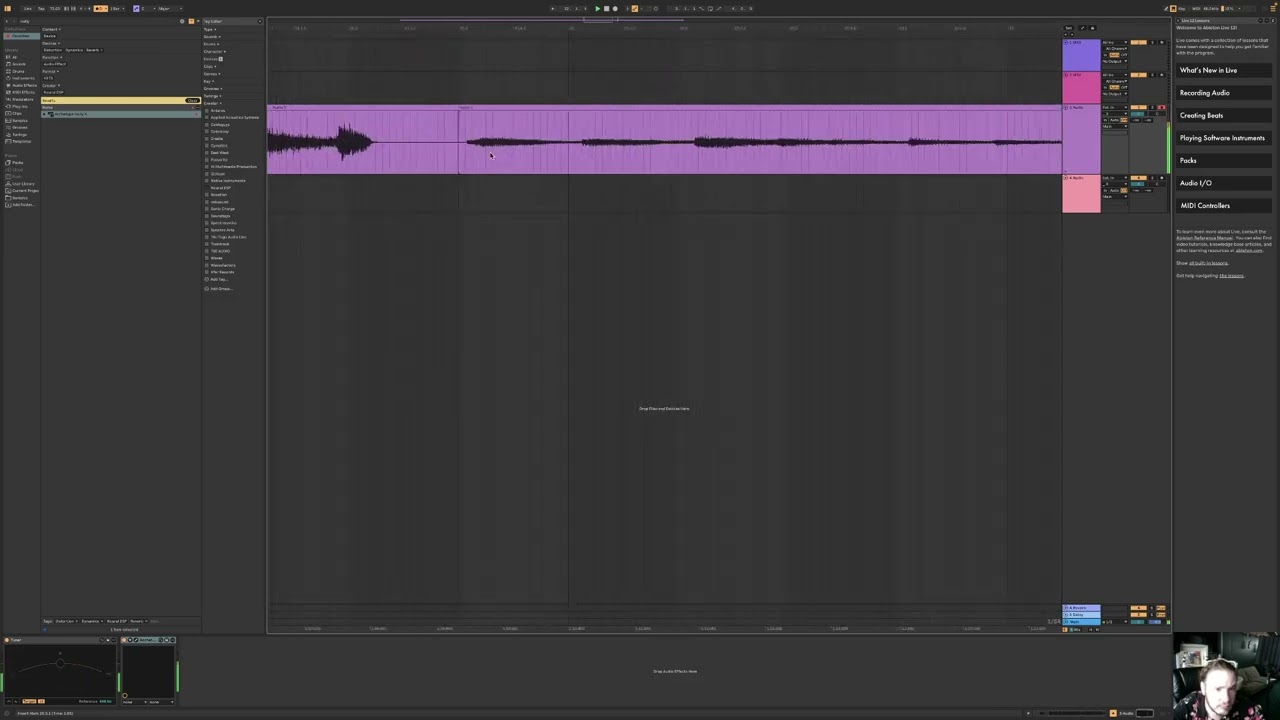
Task: Expand Genres group in Tag Editor
Action: click(x=212, y=74)
